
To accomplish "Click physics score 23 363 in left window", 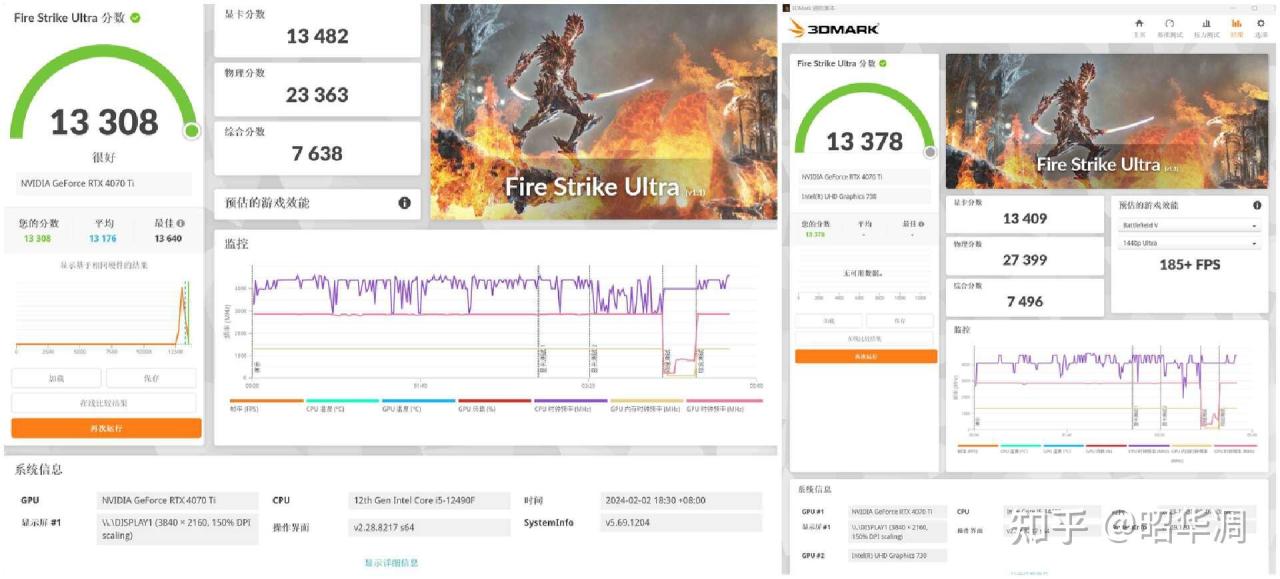I will (317, 95).
